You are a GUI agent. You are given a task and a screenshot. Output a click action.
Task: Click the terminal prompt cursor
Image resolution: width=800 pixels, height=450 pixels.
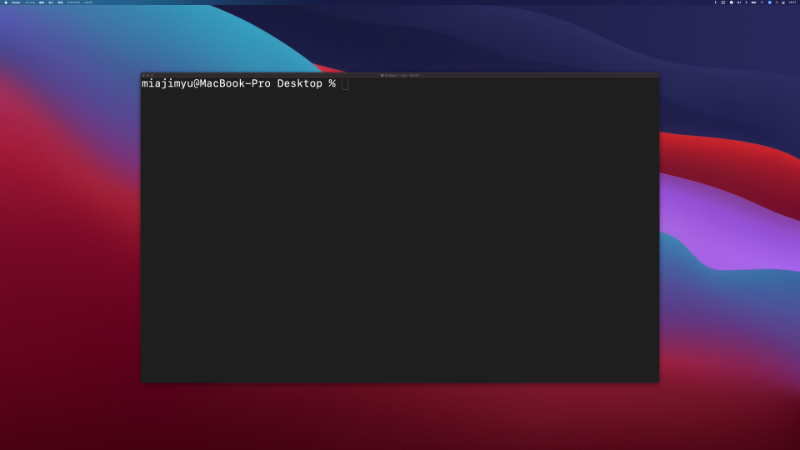point(345,84)
